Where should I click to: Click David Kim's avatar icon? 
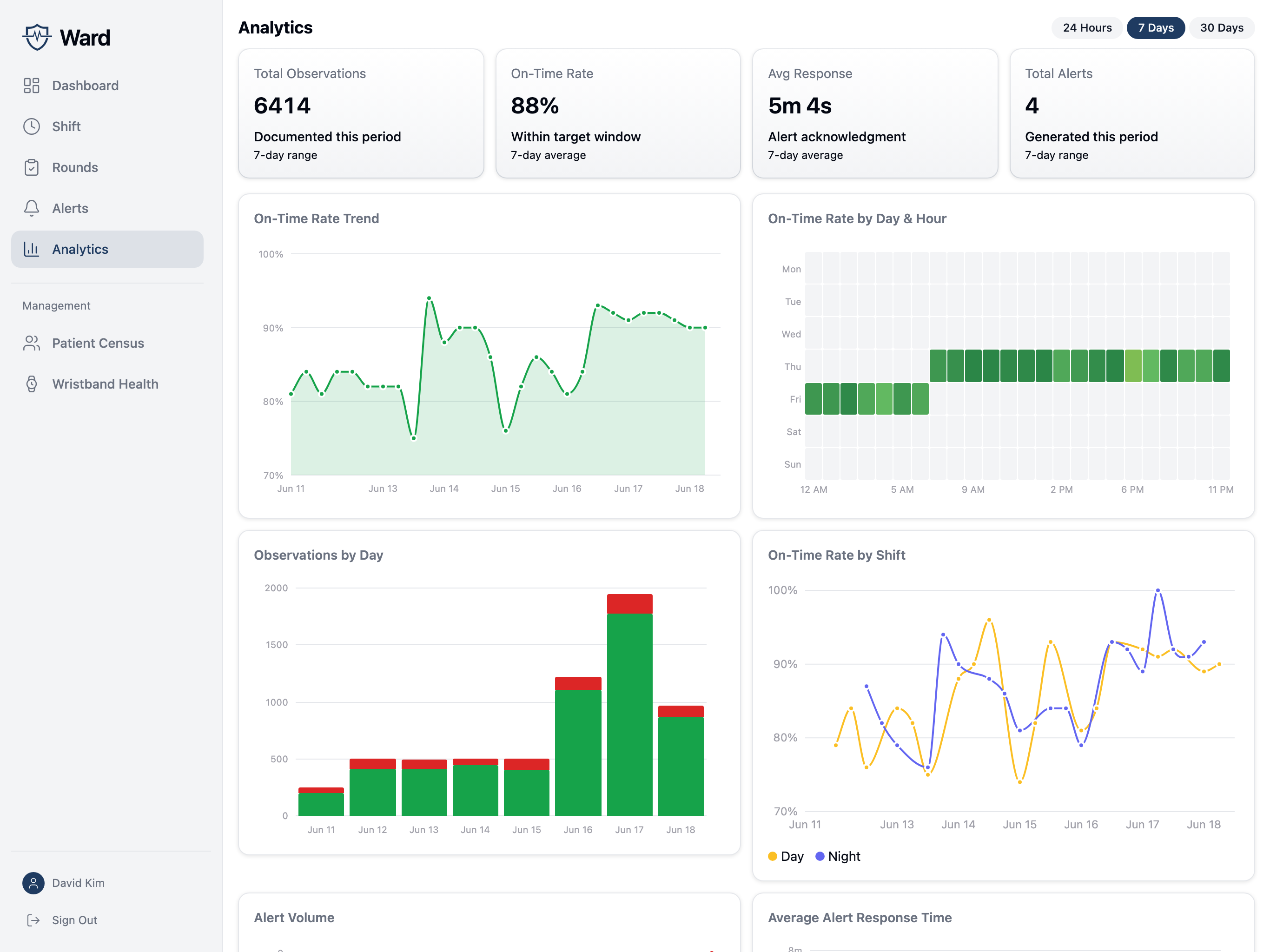coord(33,883)
